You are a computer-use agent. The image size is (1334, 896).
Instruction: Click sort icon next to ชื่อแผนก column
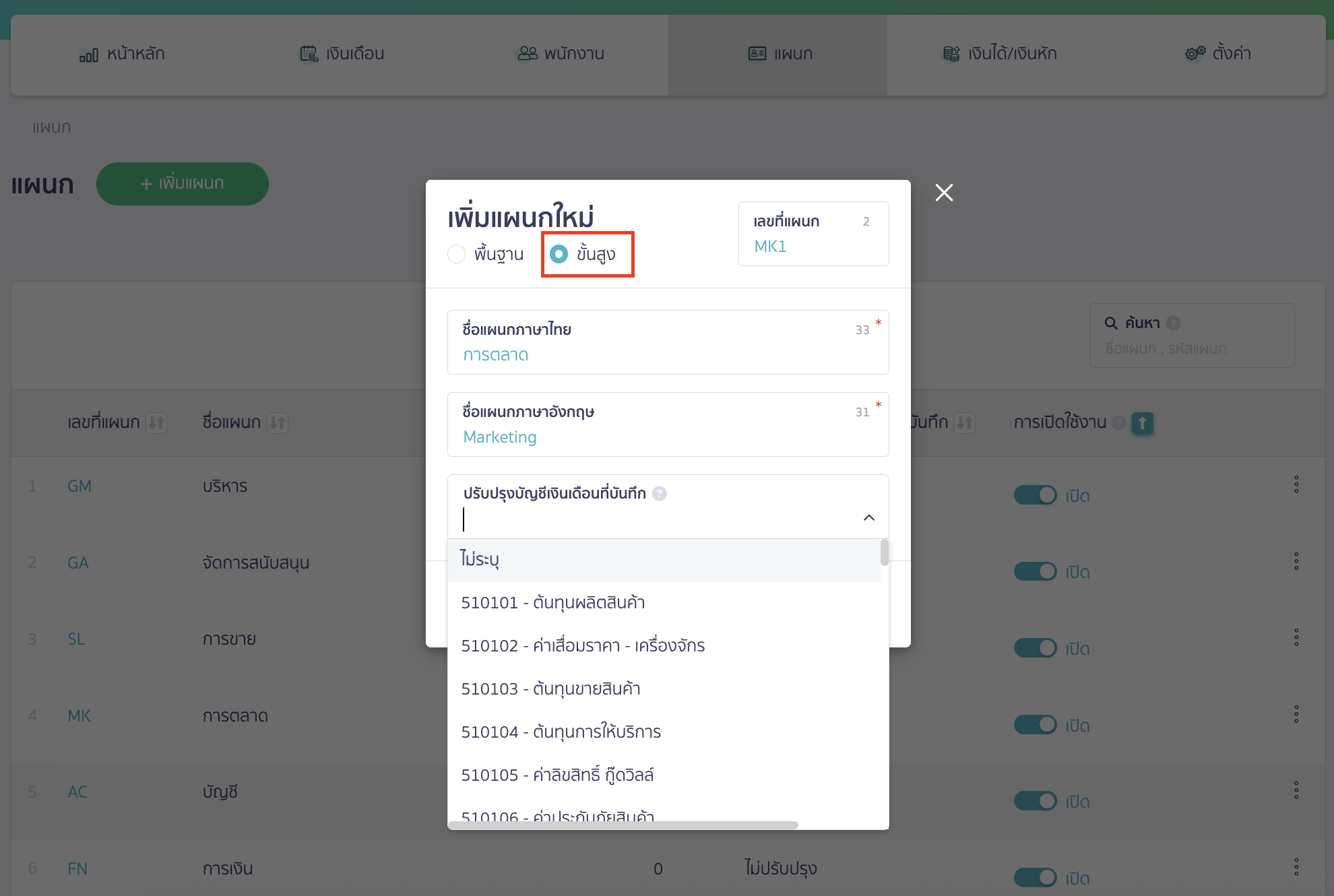(278, 423)
